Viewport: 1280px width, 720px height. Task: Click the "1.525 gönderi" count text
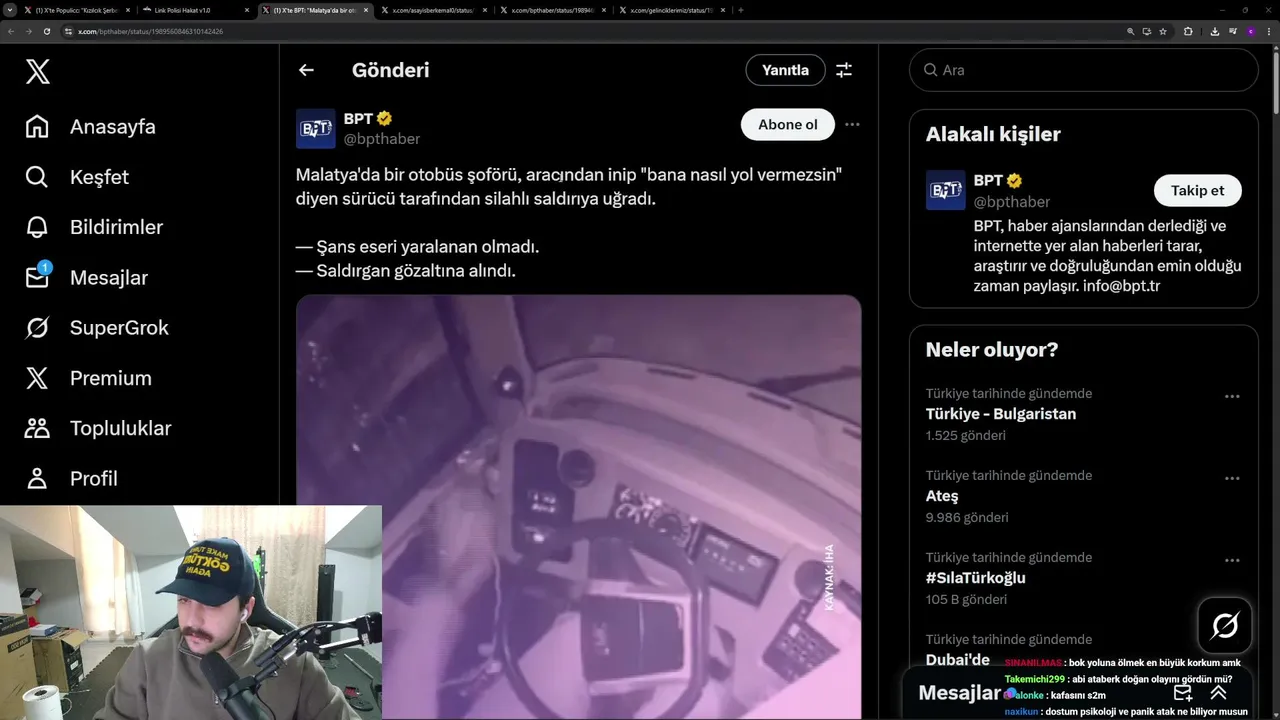[966, 435]
